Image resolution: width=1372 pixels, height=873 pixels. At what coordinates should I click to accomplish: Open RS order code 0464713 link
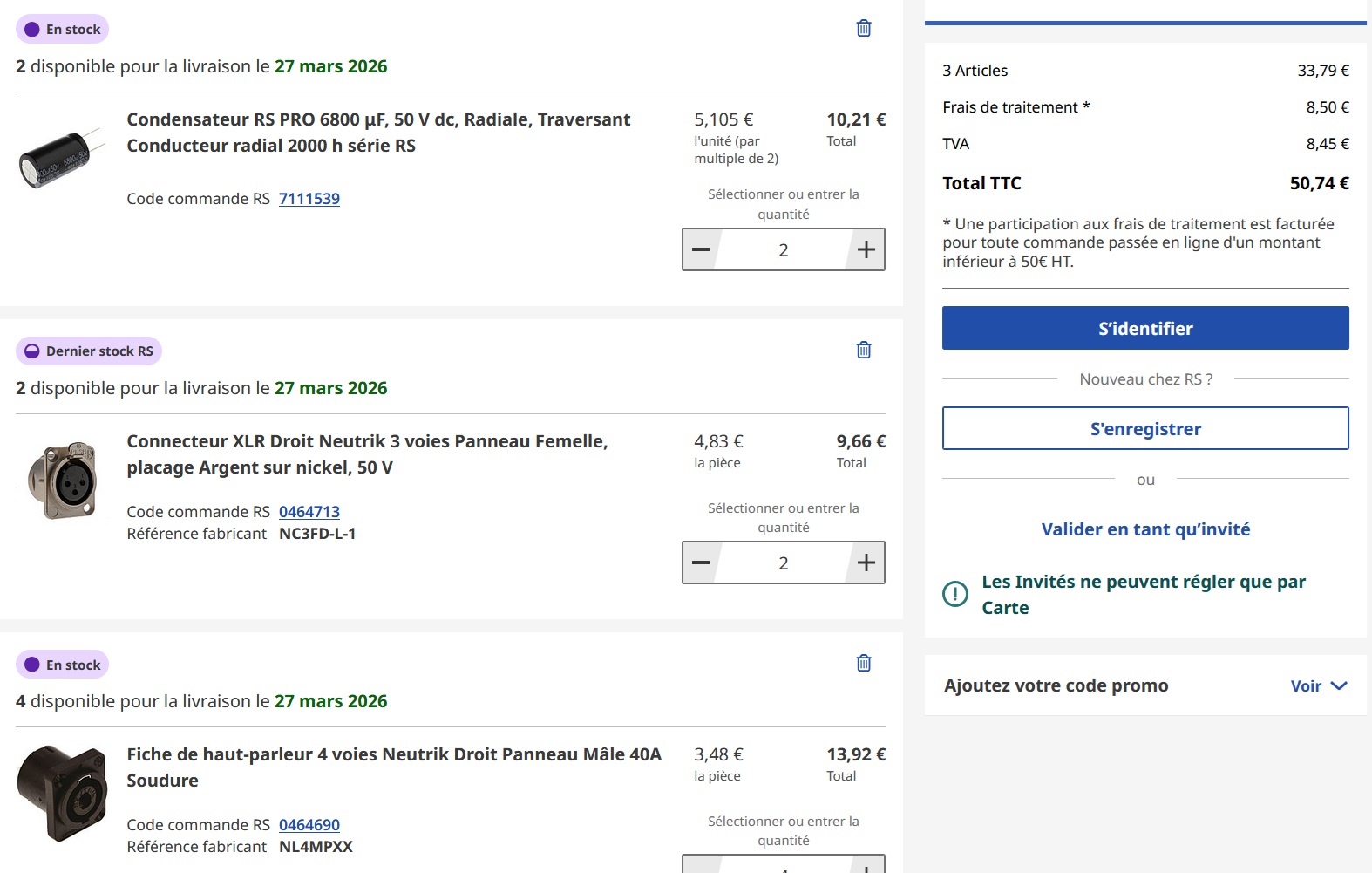(309, 512)
